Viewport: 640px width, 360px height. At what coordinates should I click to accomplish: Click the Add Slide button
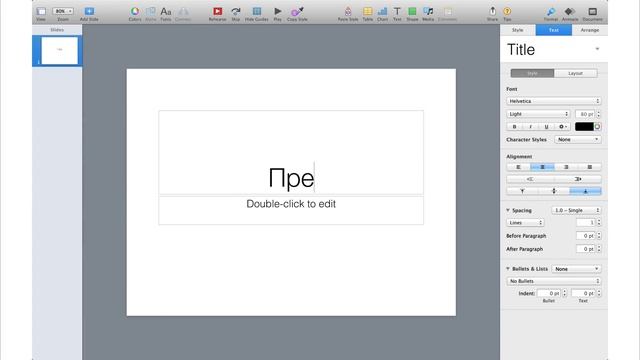pos(89,11)
